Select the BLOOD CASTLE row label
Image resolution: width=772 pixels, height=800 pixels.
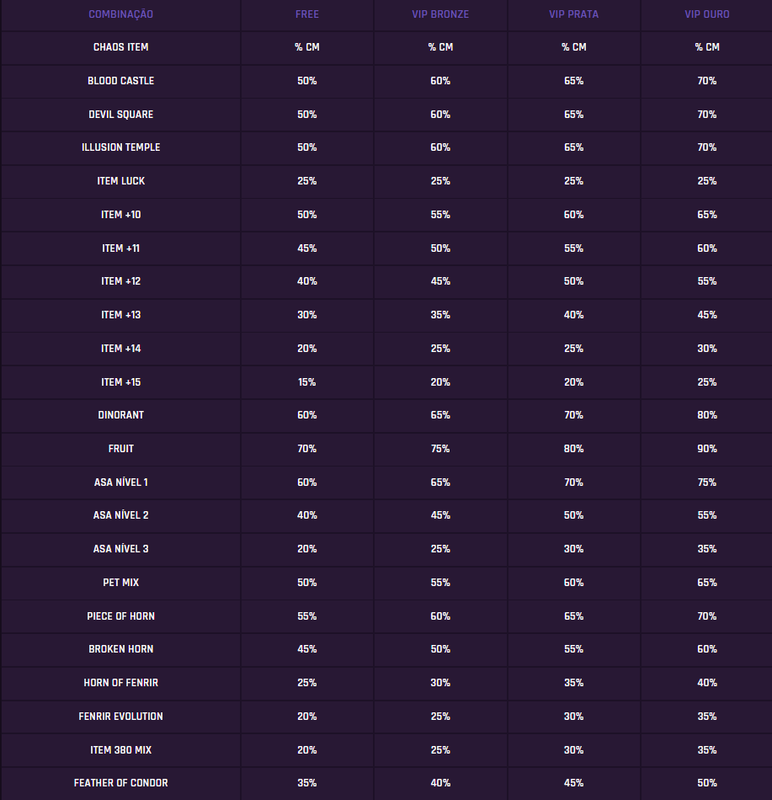pos(121,81)
